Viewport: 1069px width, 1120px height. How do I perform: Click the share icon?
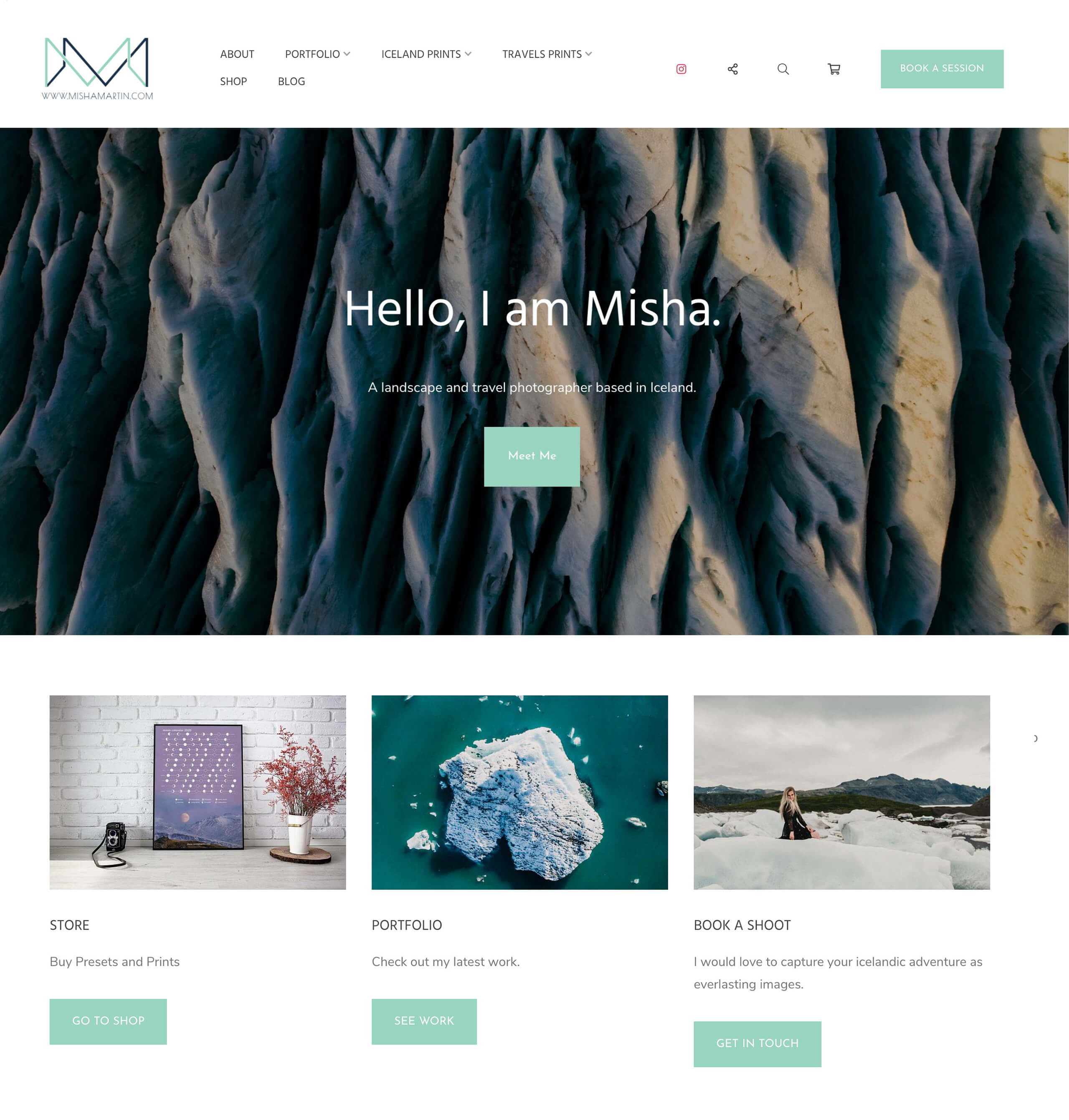pyautogui.click(x=733, y=68)
